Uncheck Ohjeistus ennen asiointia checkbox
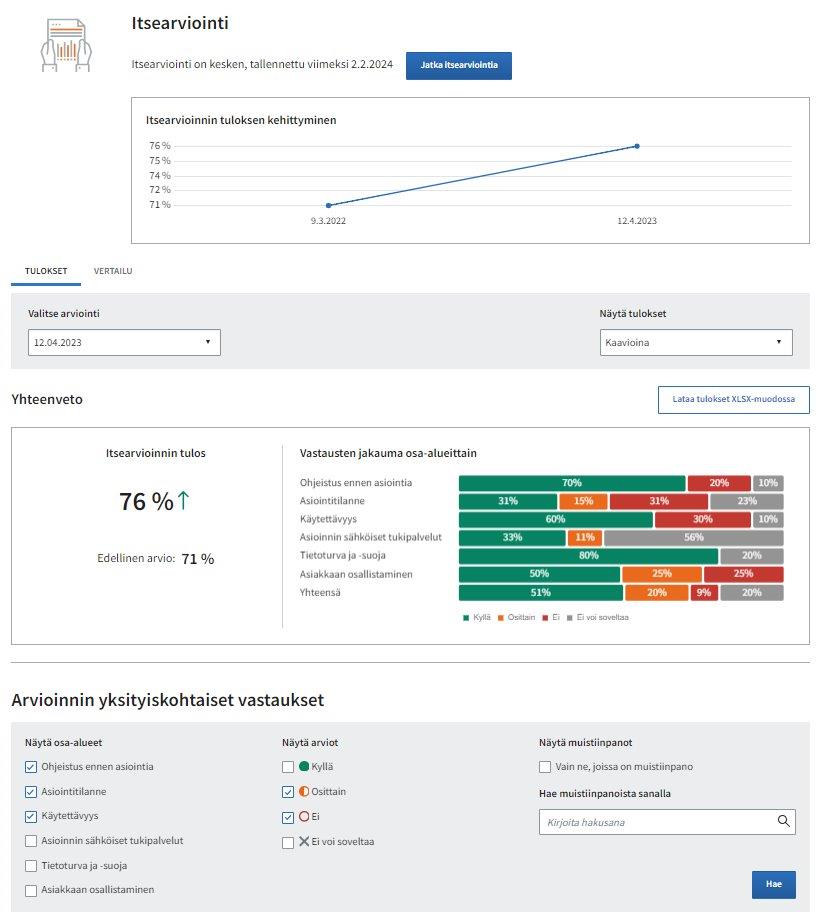 (x=31, y=767)
